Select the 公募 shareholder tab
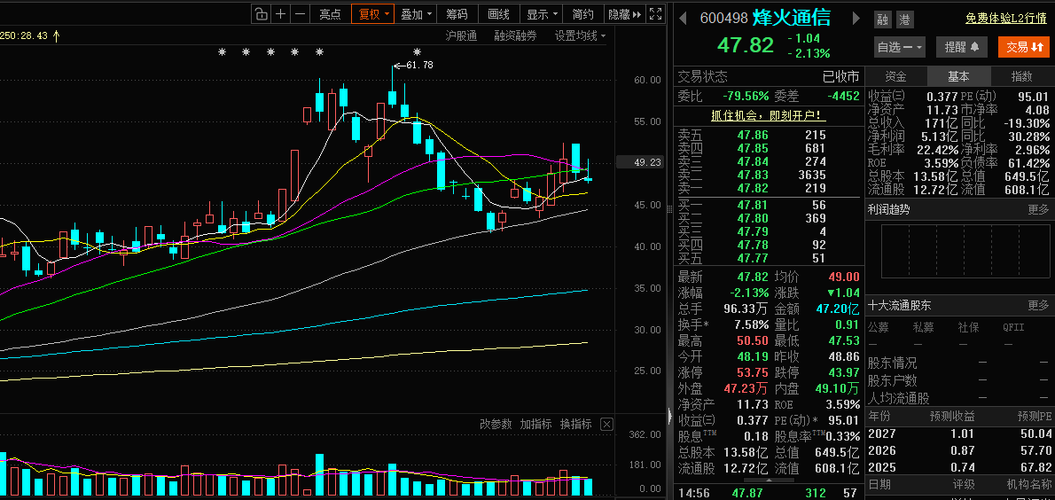 click(878, 327)
